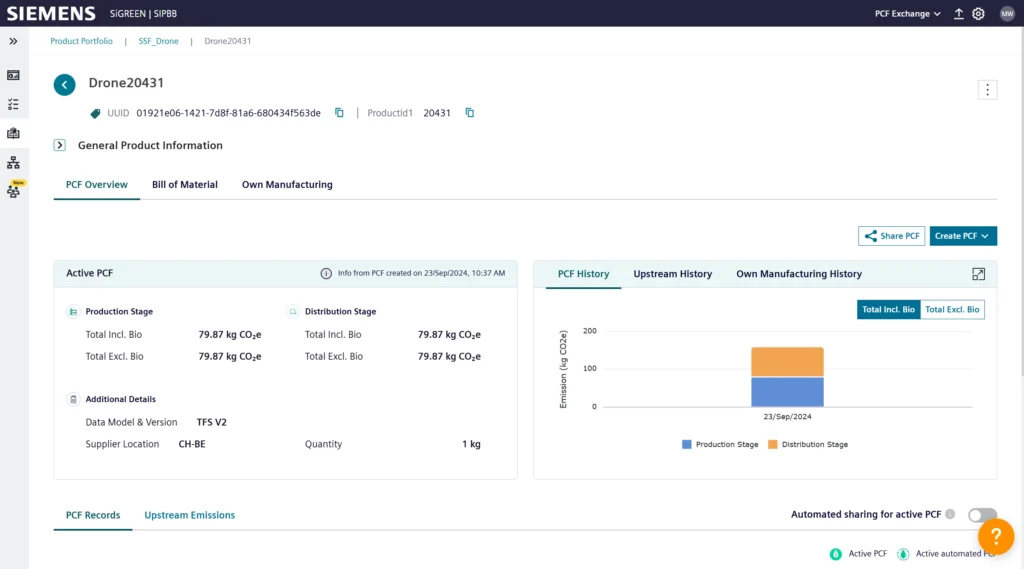1024x569 pixels.
Task: Toggle Distribution Stage orange legend swatch
Action: (x=773, y=444)
